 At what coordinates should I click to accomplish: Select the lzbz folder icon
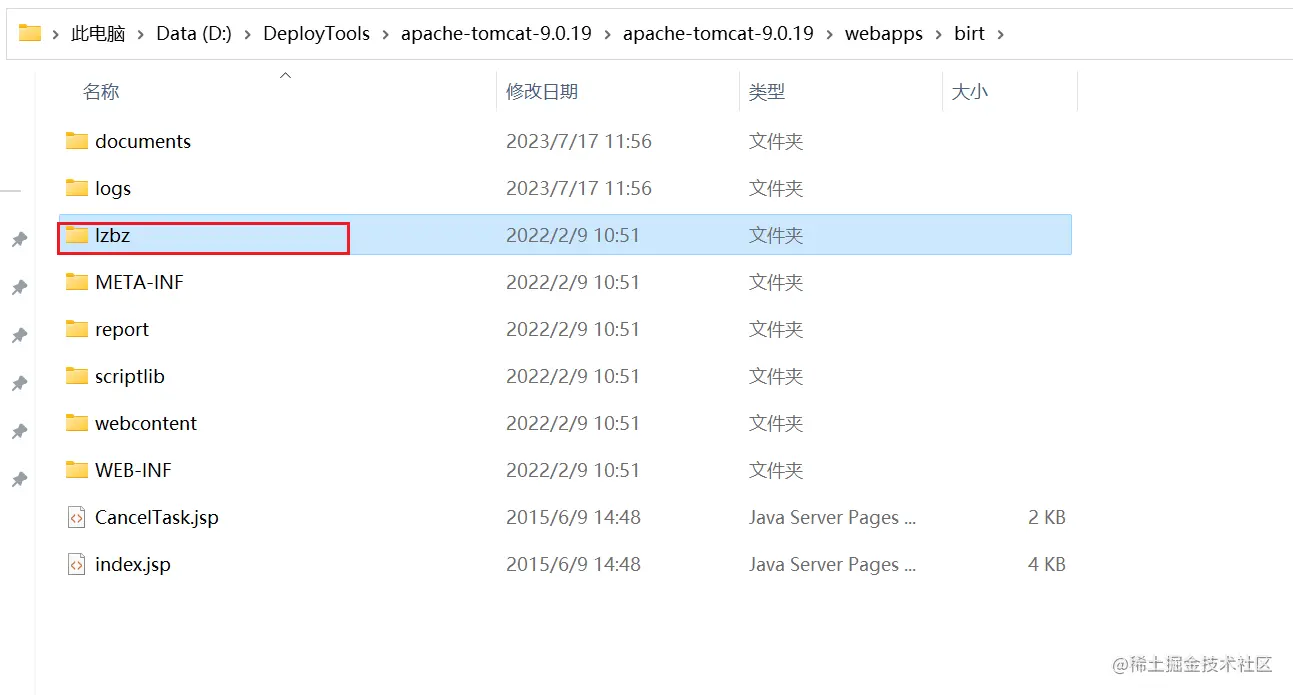coord(77,235)
